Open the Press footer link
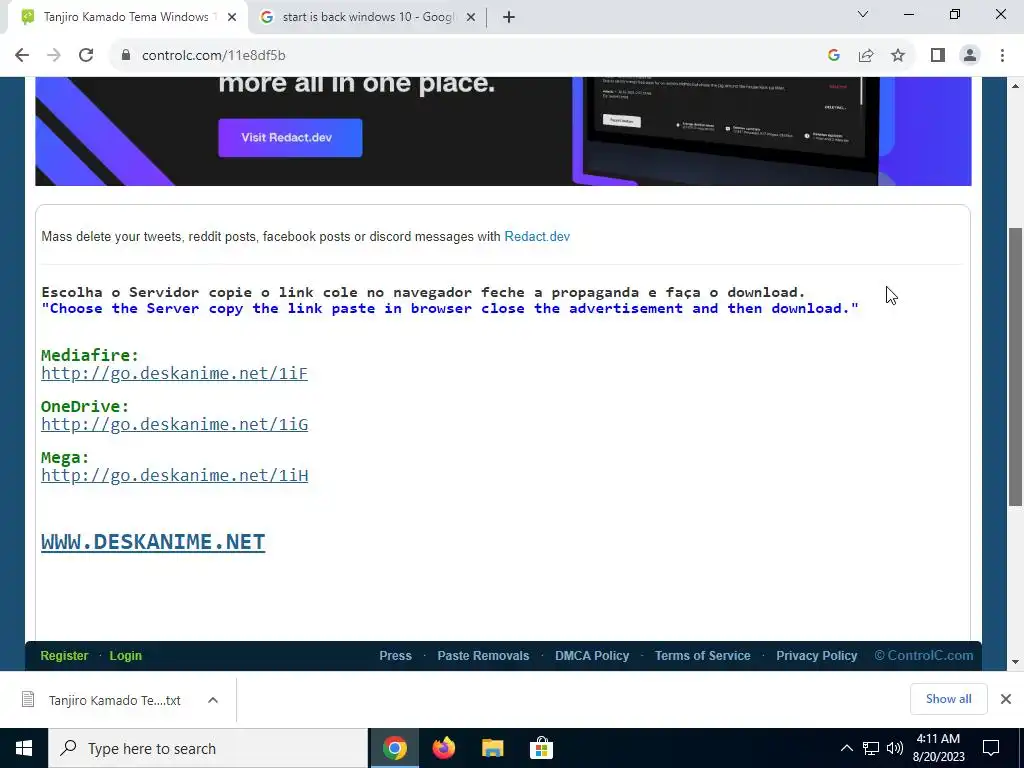This screenshot has height=768, width=1024. point(396,656)
